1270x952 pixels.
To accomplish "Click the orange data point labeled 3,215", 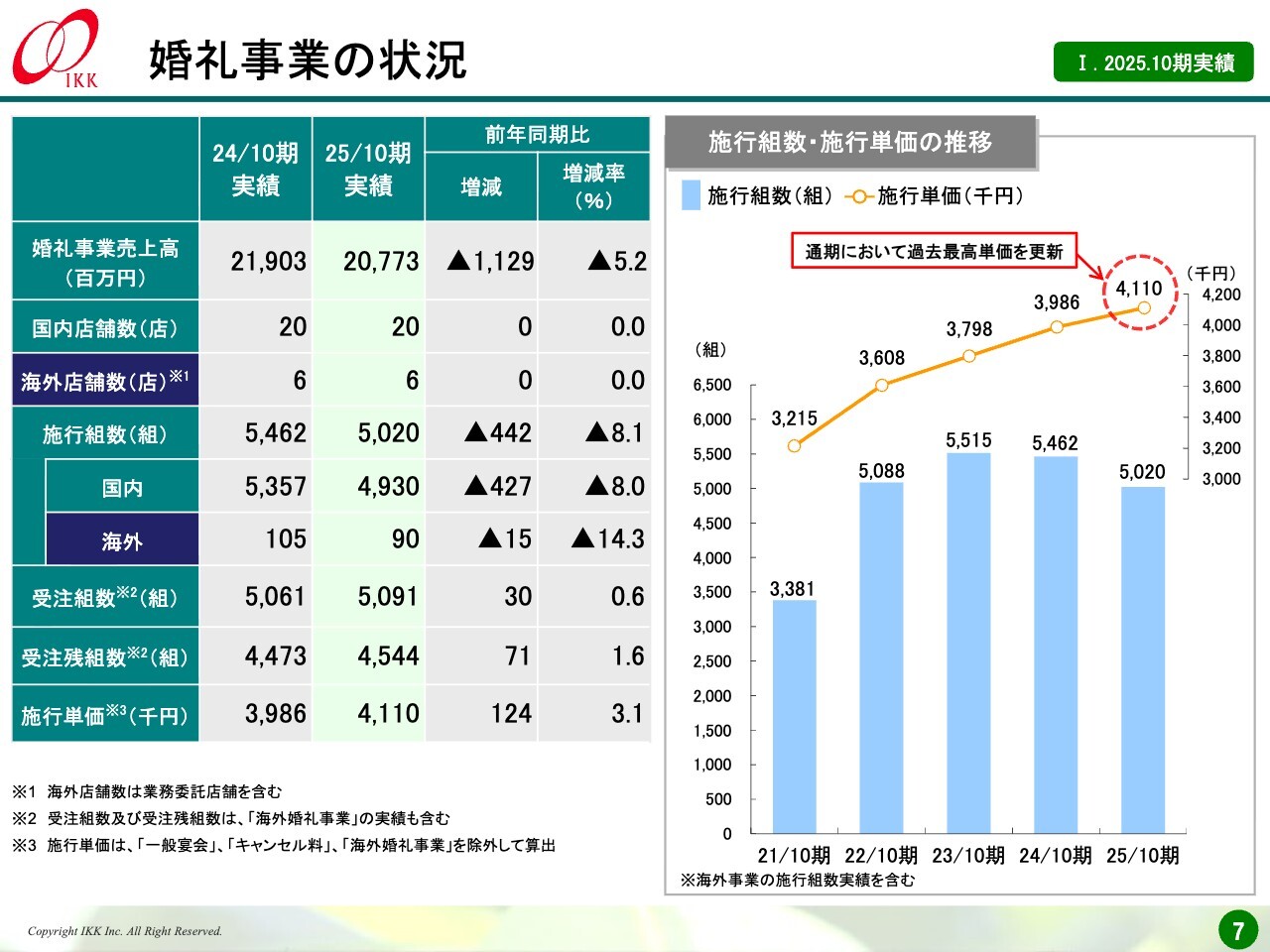I will tap(794, 446).
